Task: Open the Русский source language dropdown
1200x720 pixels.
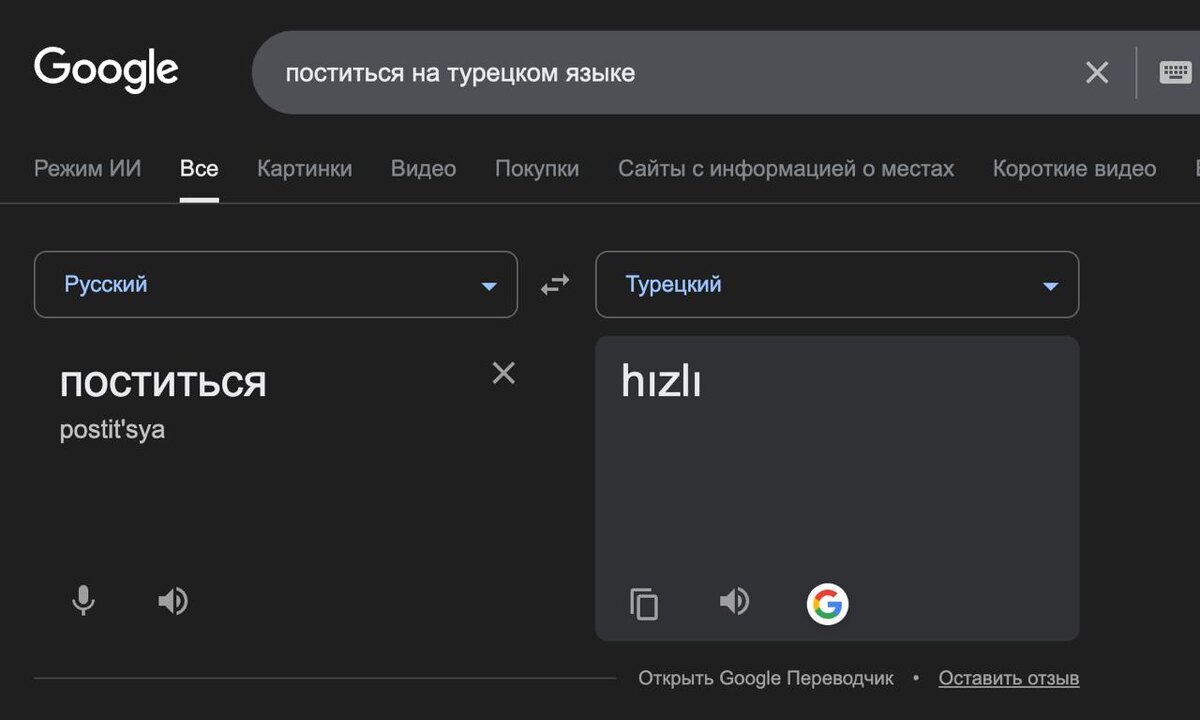Action: (x=276, y=285)
